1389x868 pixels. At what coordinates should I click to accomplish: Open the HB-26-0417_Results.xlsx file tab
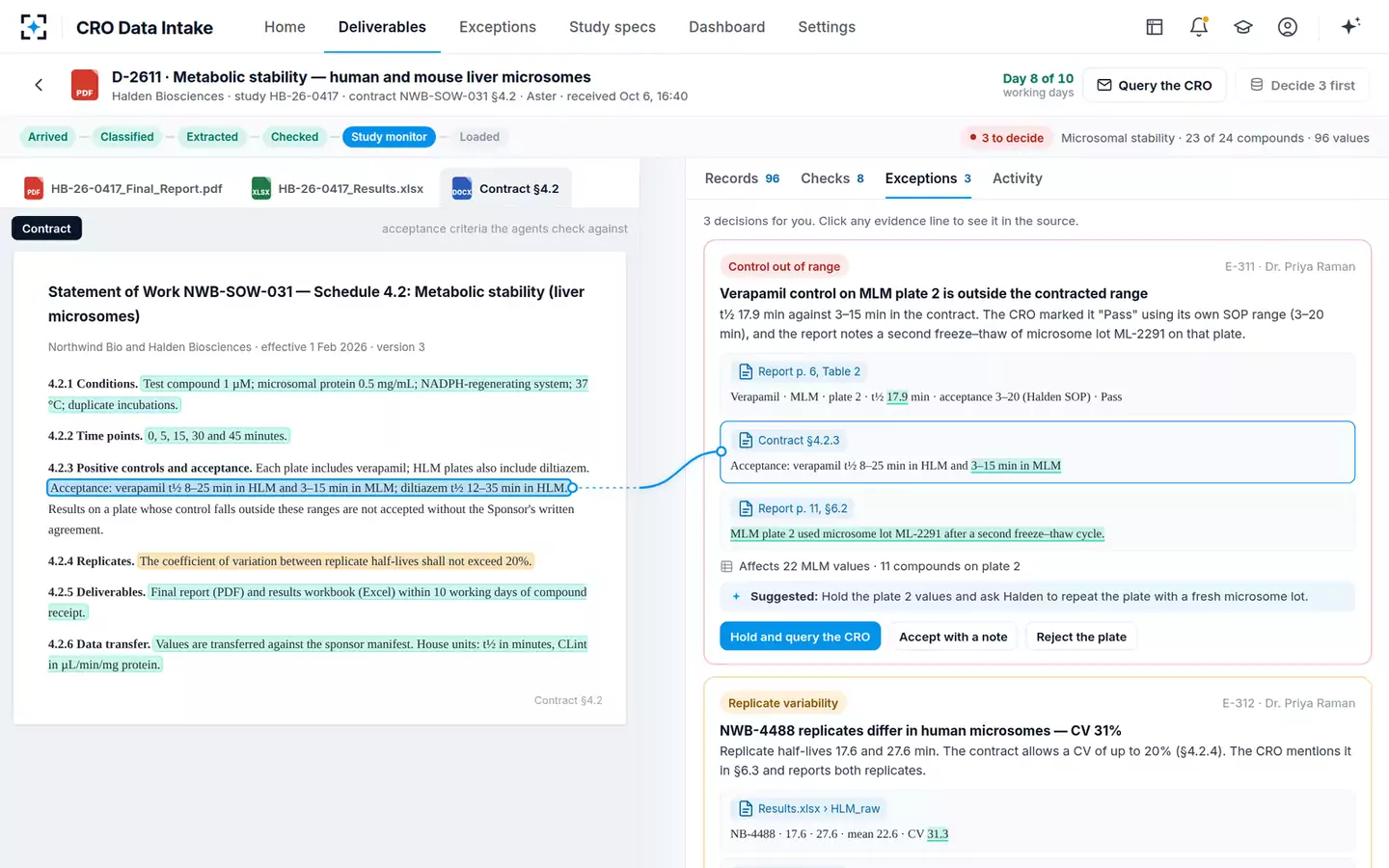tap(338, 188)
